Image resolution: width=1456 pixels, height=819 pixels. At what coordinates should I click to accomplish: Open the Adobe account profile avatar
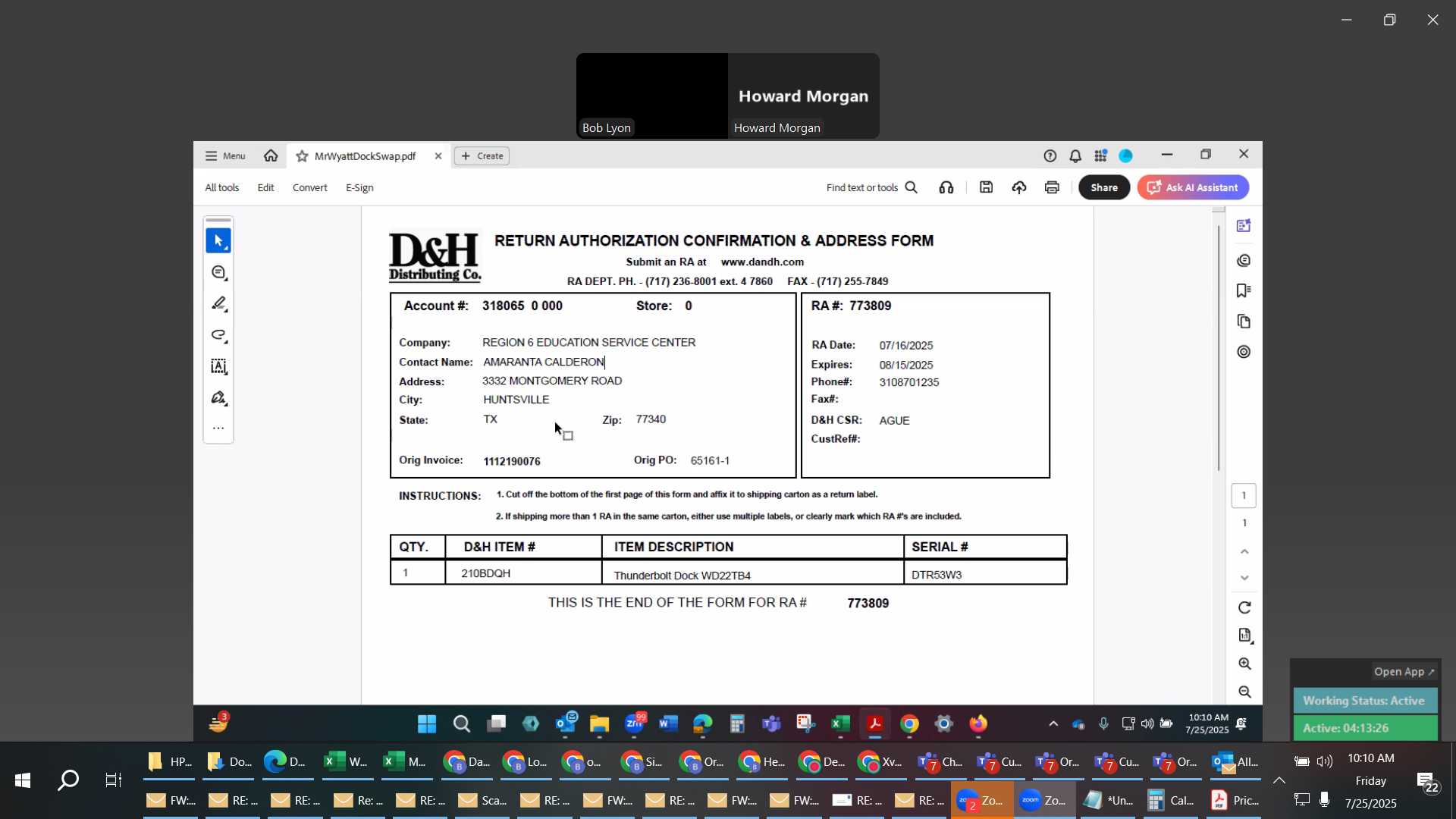(x=1126, y=156)
